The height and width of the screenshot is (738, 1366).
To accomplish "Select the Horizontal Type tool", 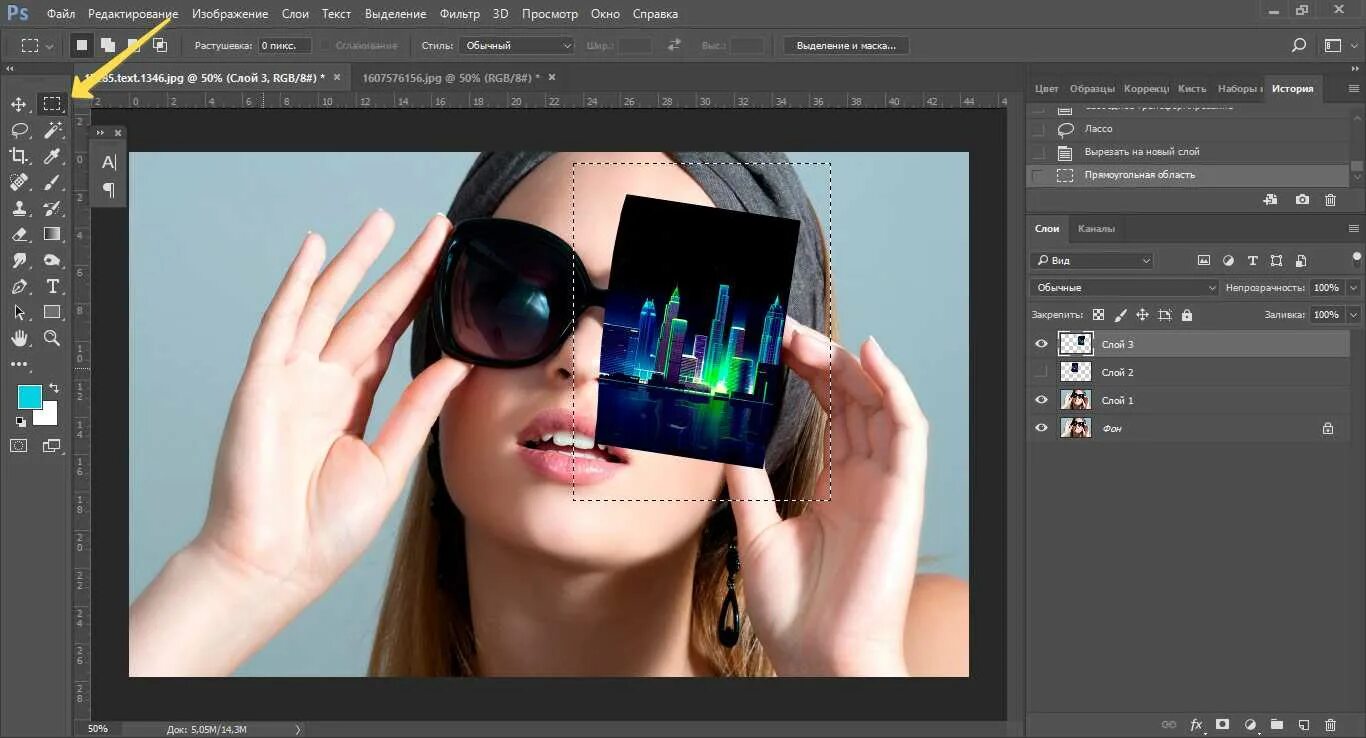I will (x=52, y=286).
